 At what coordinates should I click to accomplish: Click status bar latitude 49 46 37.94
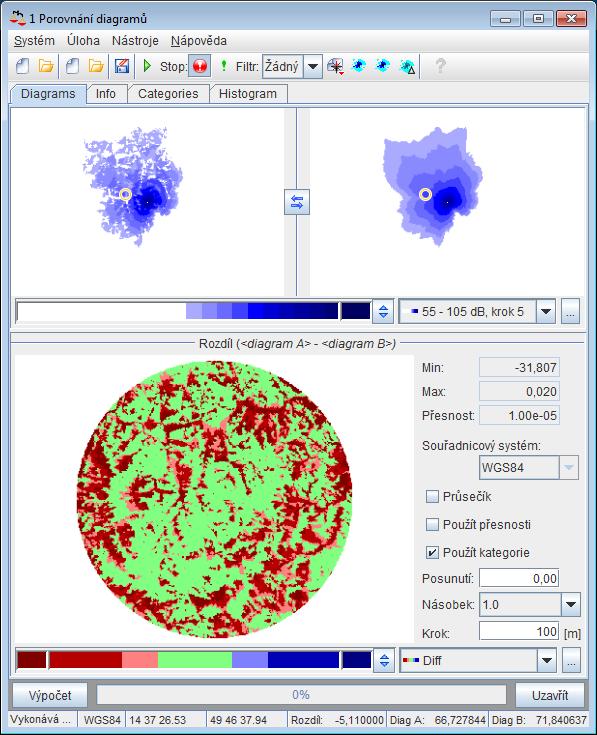238,720
